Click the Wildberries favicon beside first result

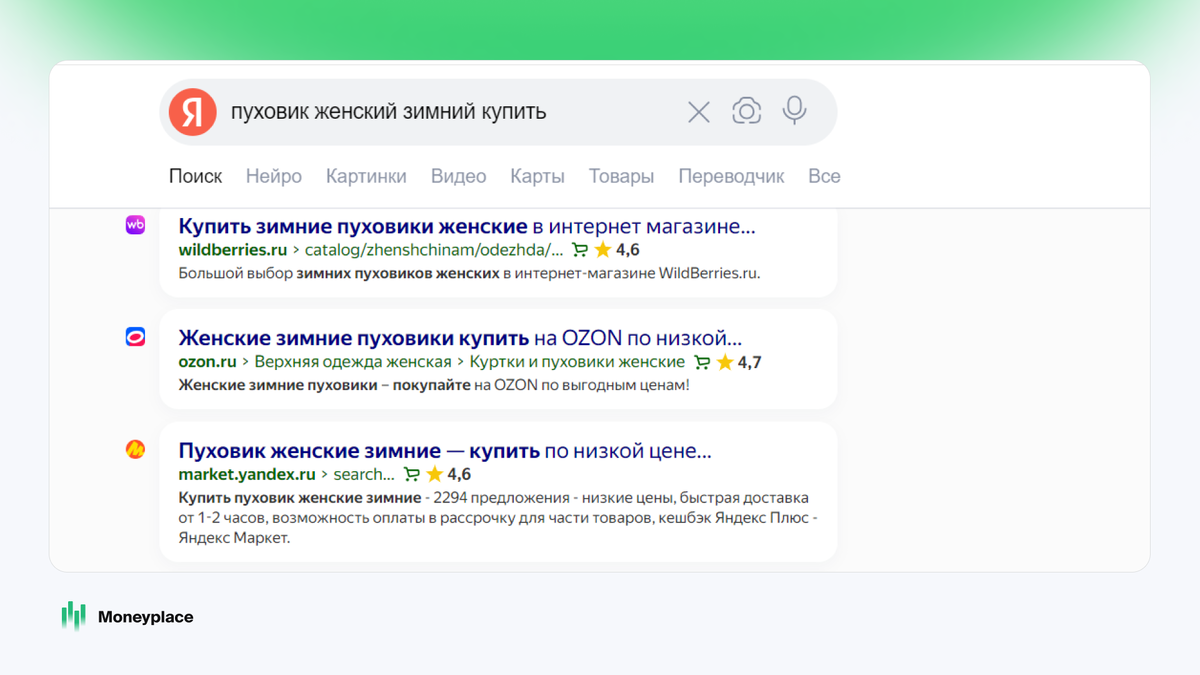[x=135, y=225]
